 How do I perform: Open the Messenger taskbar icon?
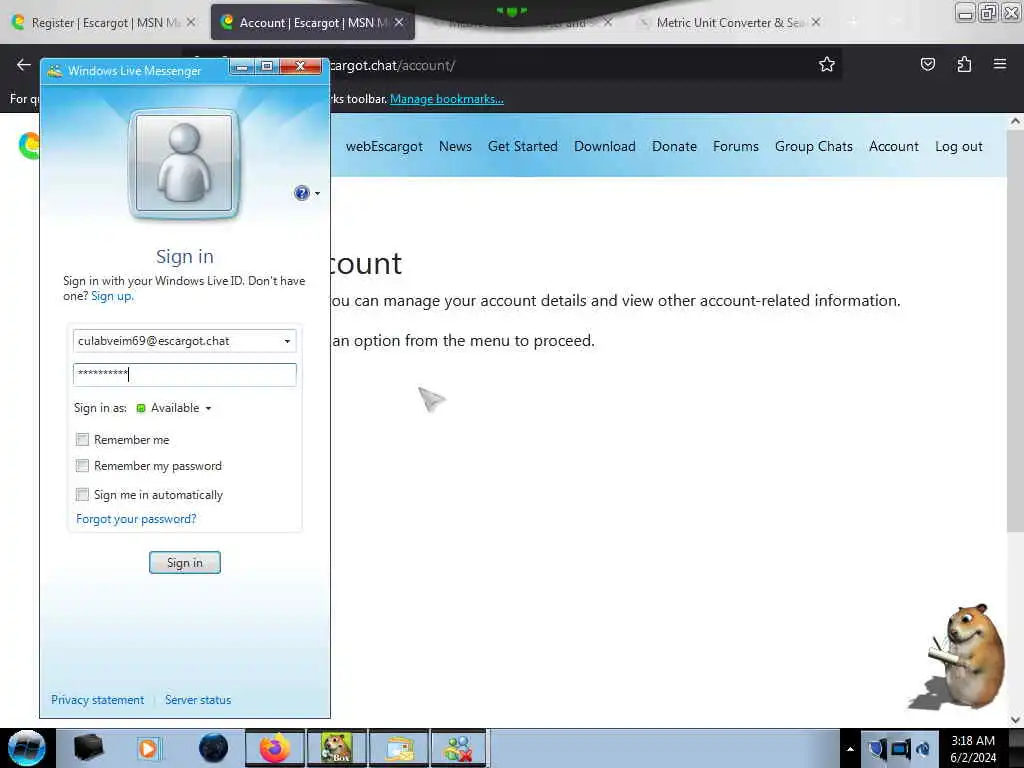(459, 748)
